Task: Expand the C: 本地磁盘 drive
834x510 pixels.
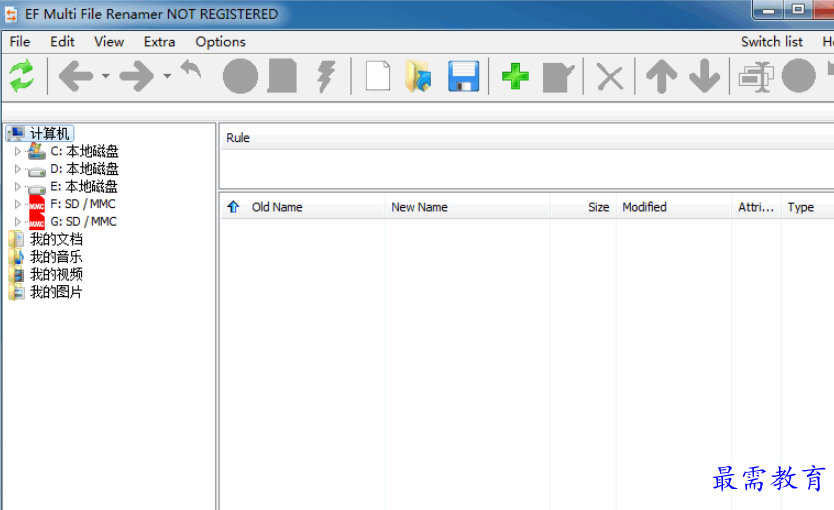Action: point(18,152)
